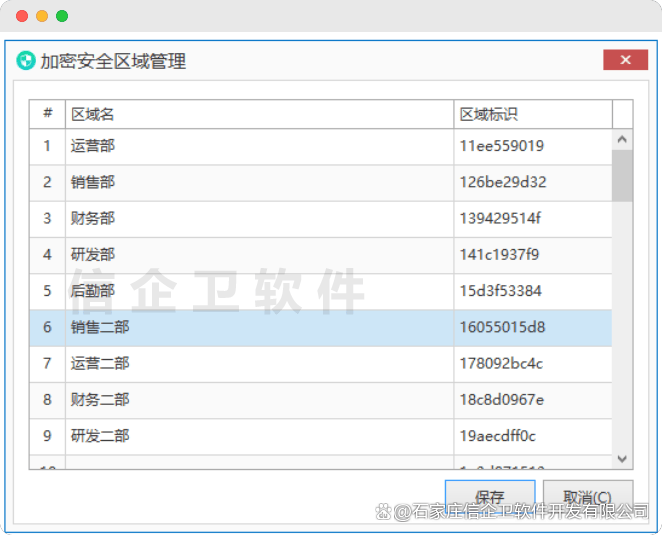
Task: Click the 保存 button
Action: [x=490, y=497]
